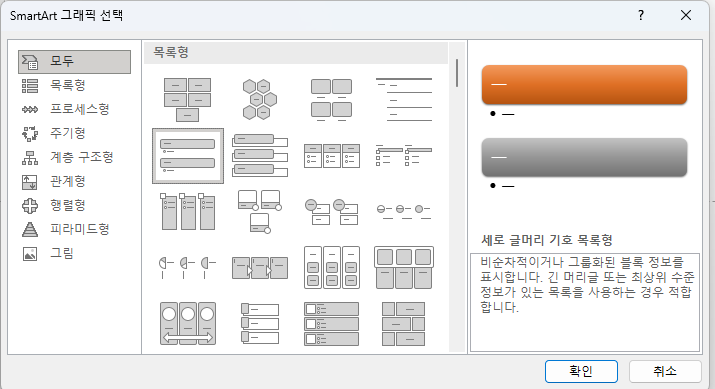The width and height of the screenshot is (715, 389).
Task: Click the gray preview bar
Action: (584, 157)
